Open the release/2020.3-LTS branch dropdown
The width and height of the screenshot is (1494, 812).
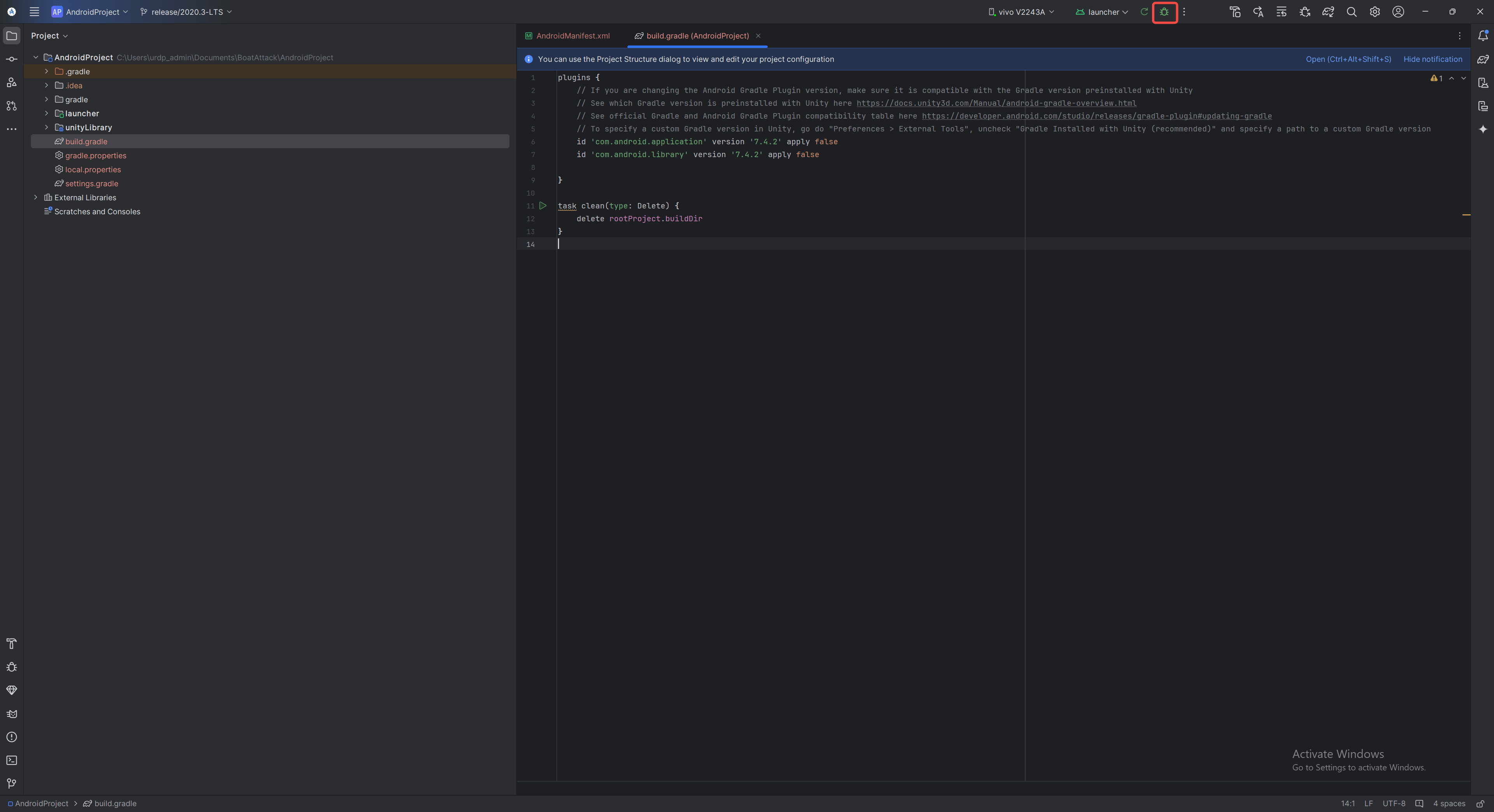(x=186, y=12)
